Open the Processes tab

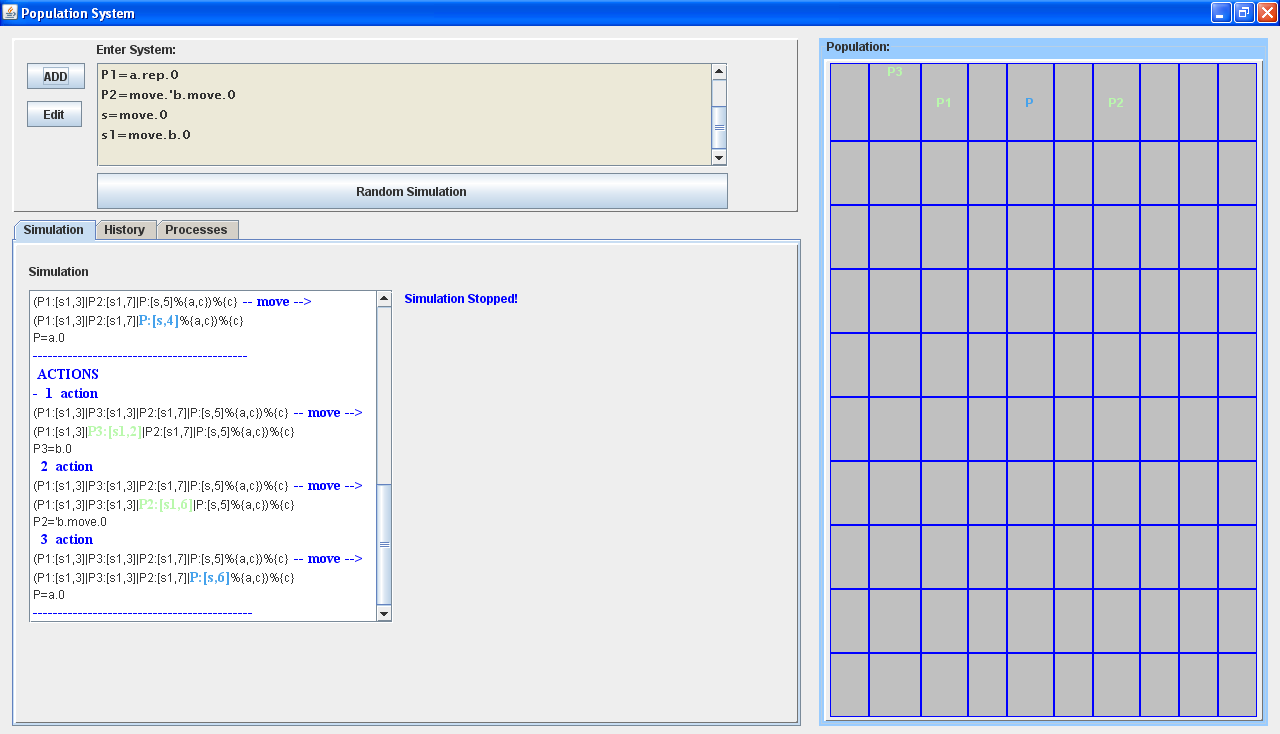pos(196,229)
